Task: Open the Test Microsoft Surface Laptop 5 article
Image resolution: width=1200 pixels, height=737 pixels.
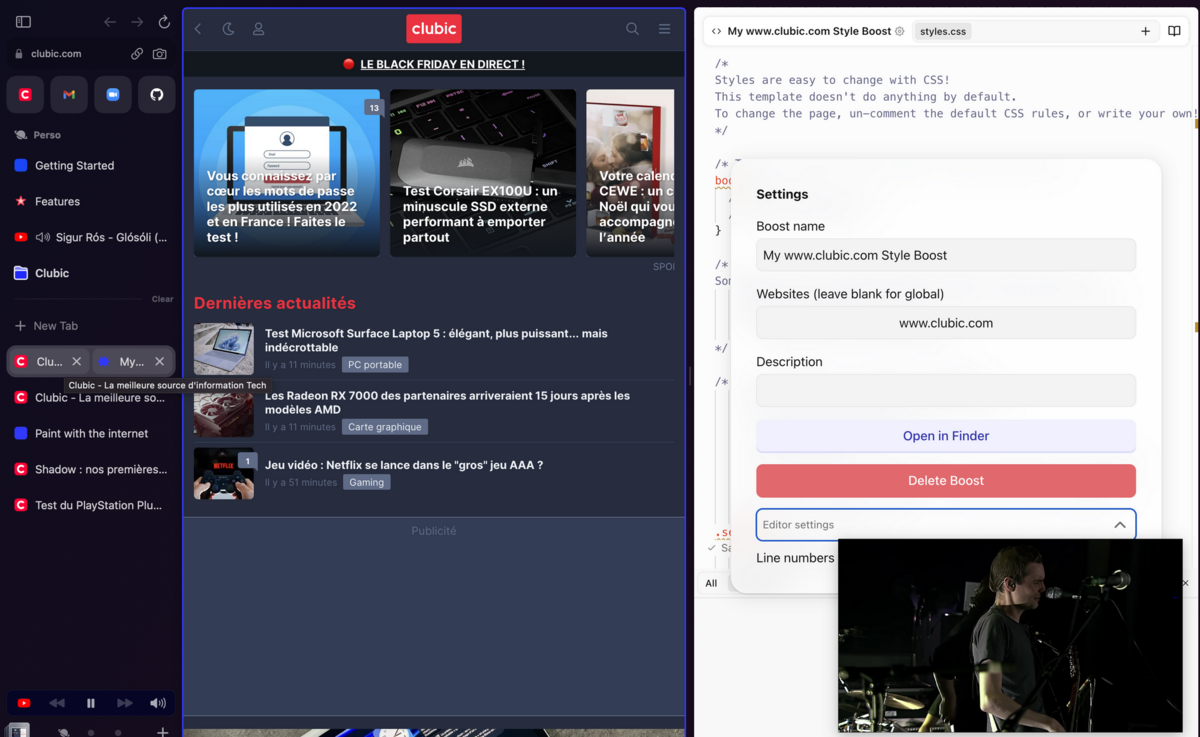Action: click(x=436, y=340)
